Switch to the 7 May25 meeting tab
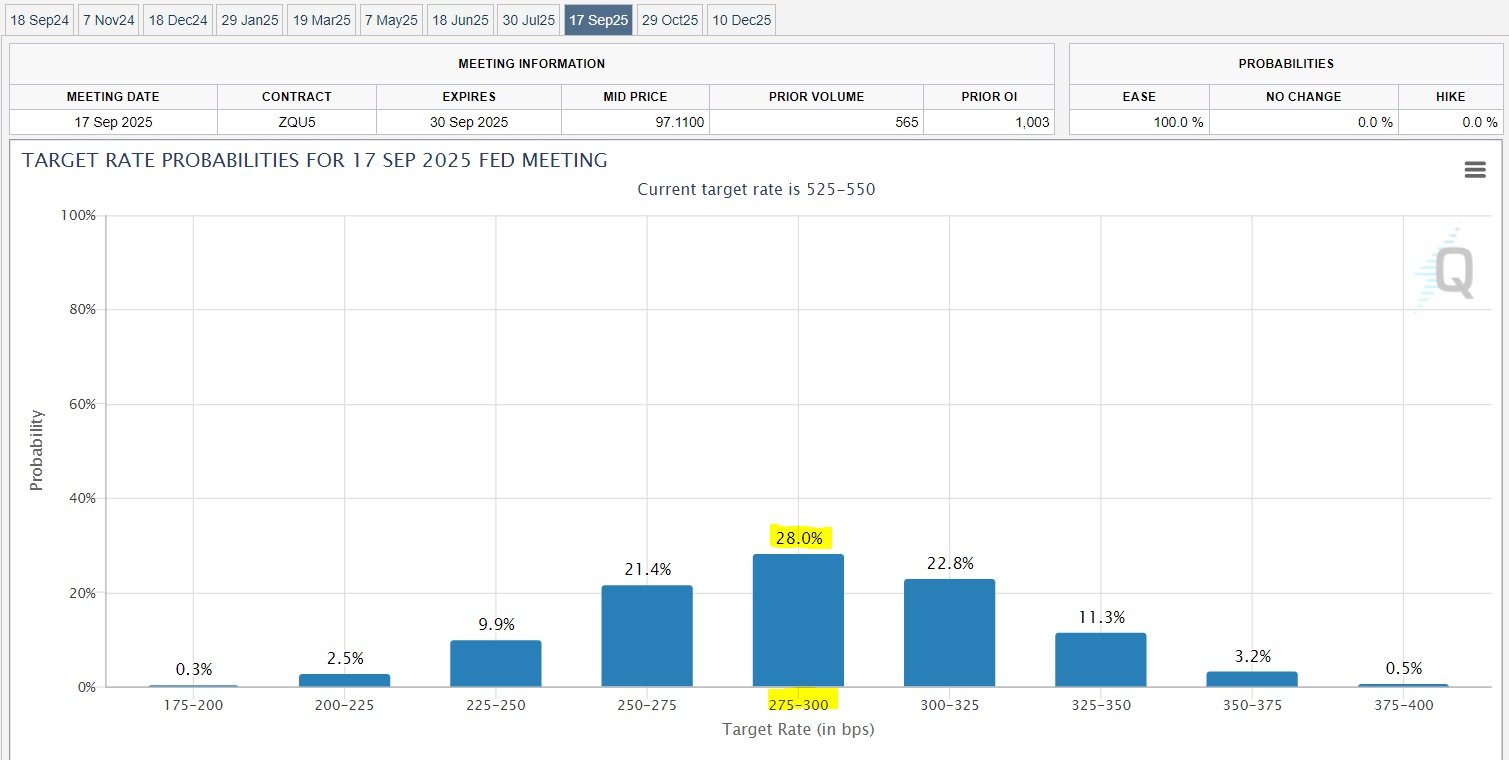This screenshot has width=1509, height=760. [x=391, y=20]
